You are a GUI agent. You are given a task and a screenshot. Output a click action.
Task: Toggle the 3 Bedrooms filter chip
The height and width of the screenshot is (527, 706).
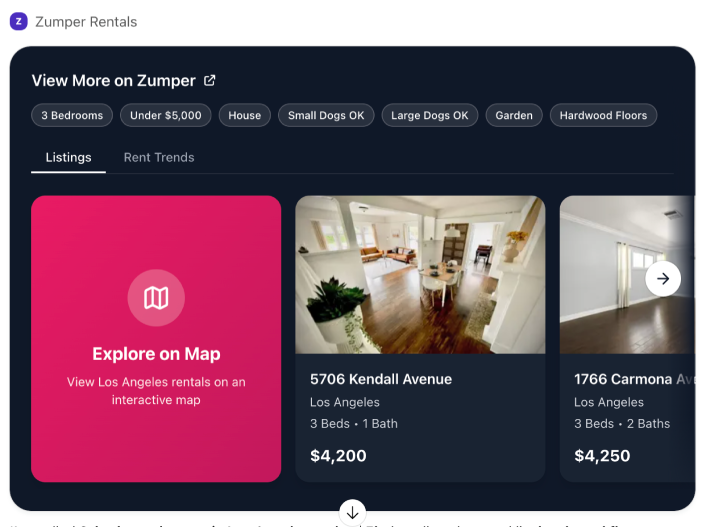click(72, 116)
